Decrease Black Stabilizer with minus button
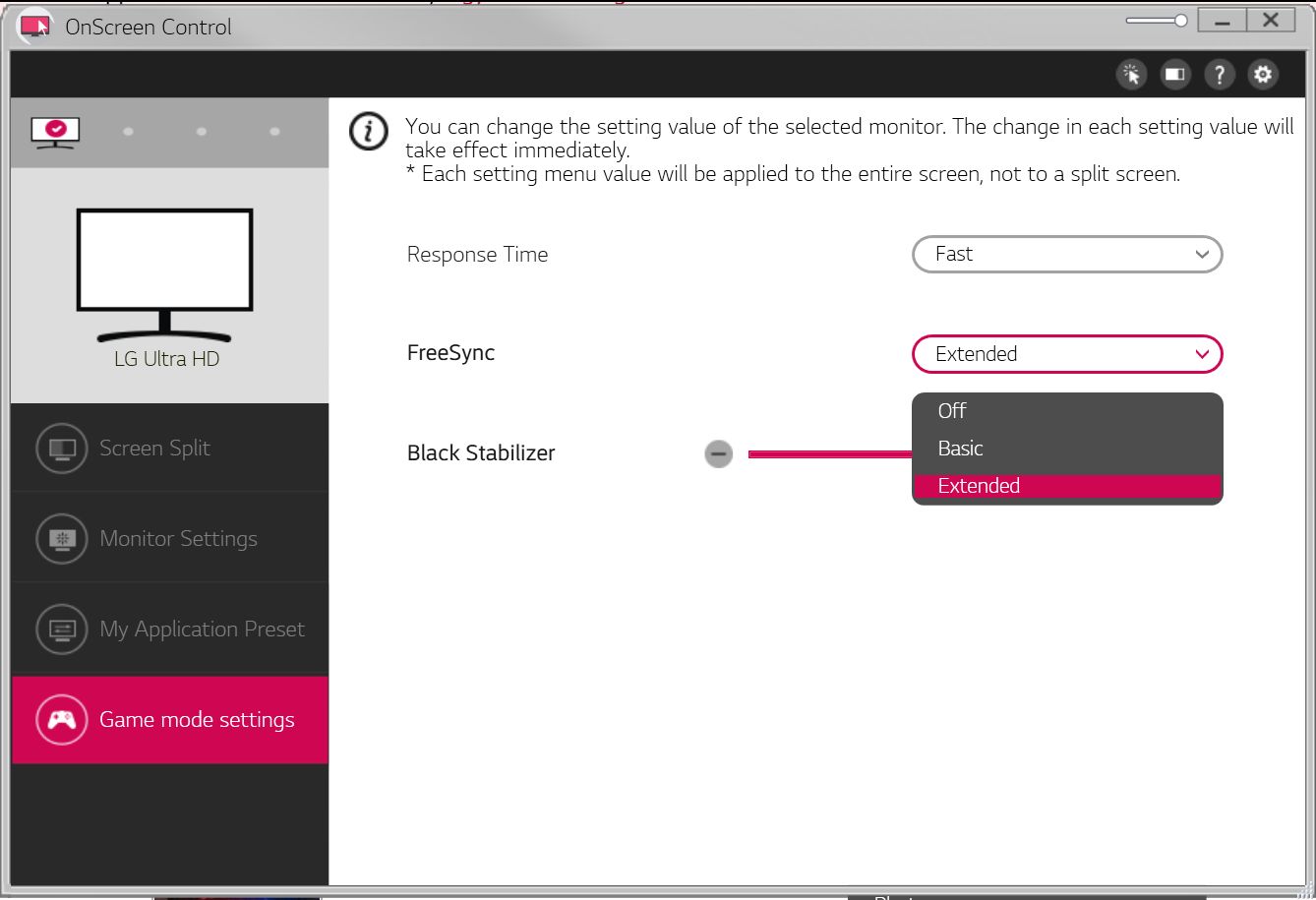 point(719,453)
